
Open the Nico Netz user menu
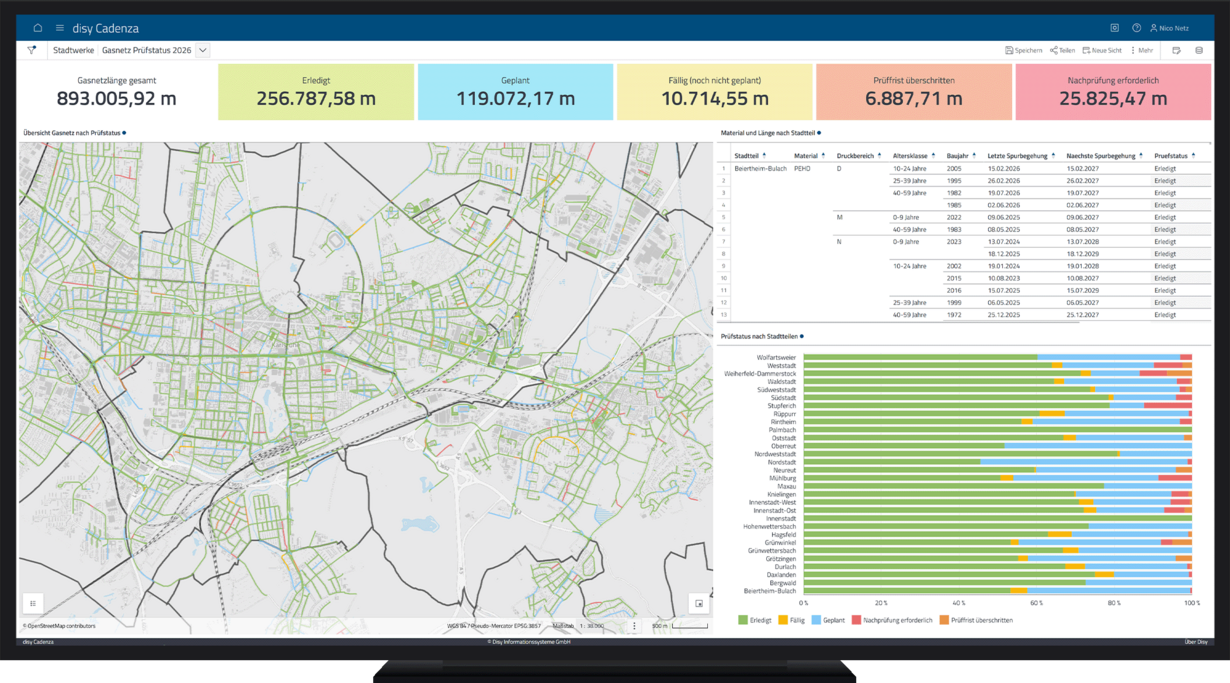click(x=1169, y=28)
